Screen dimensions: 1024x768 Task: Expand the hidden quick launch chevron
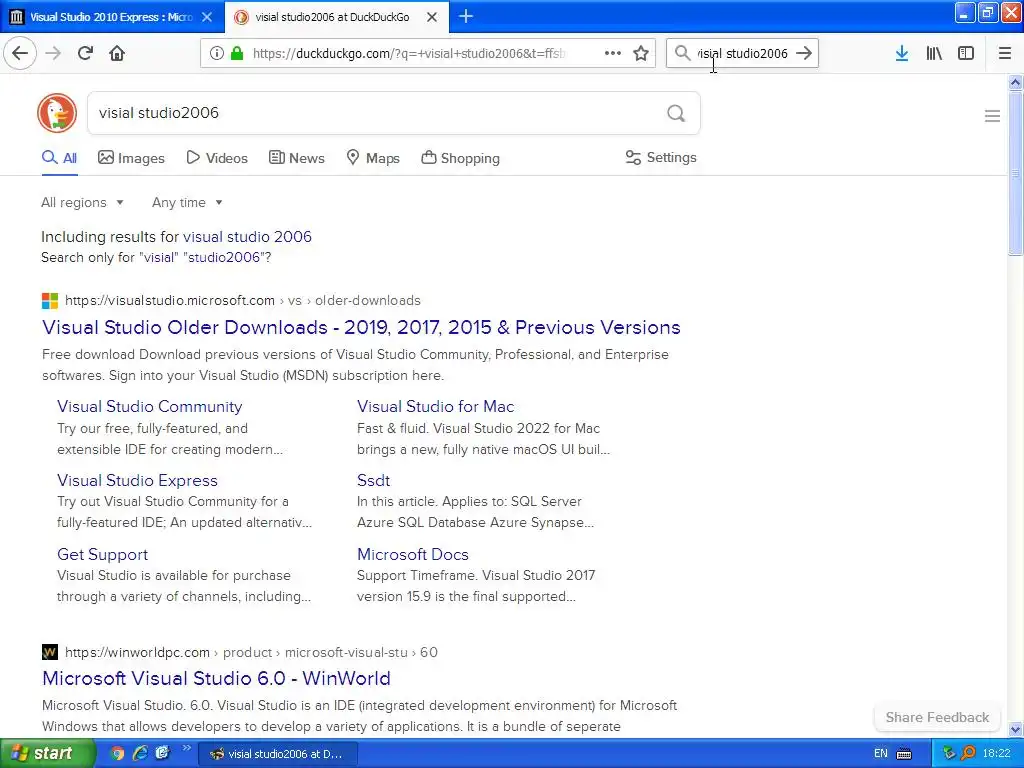186,748
